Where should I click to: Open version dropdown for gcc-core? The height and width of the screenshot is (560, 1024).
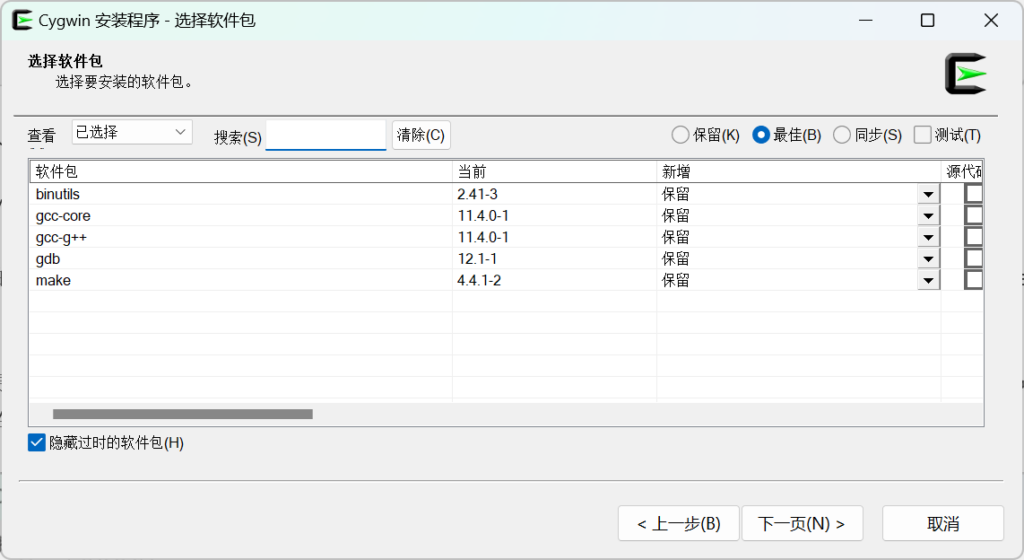[x=928, y=216]
